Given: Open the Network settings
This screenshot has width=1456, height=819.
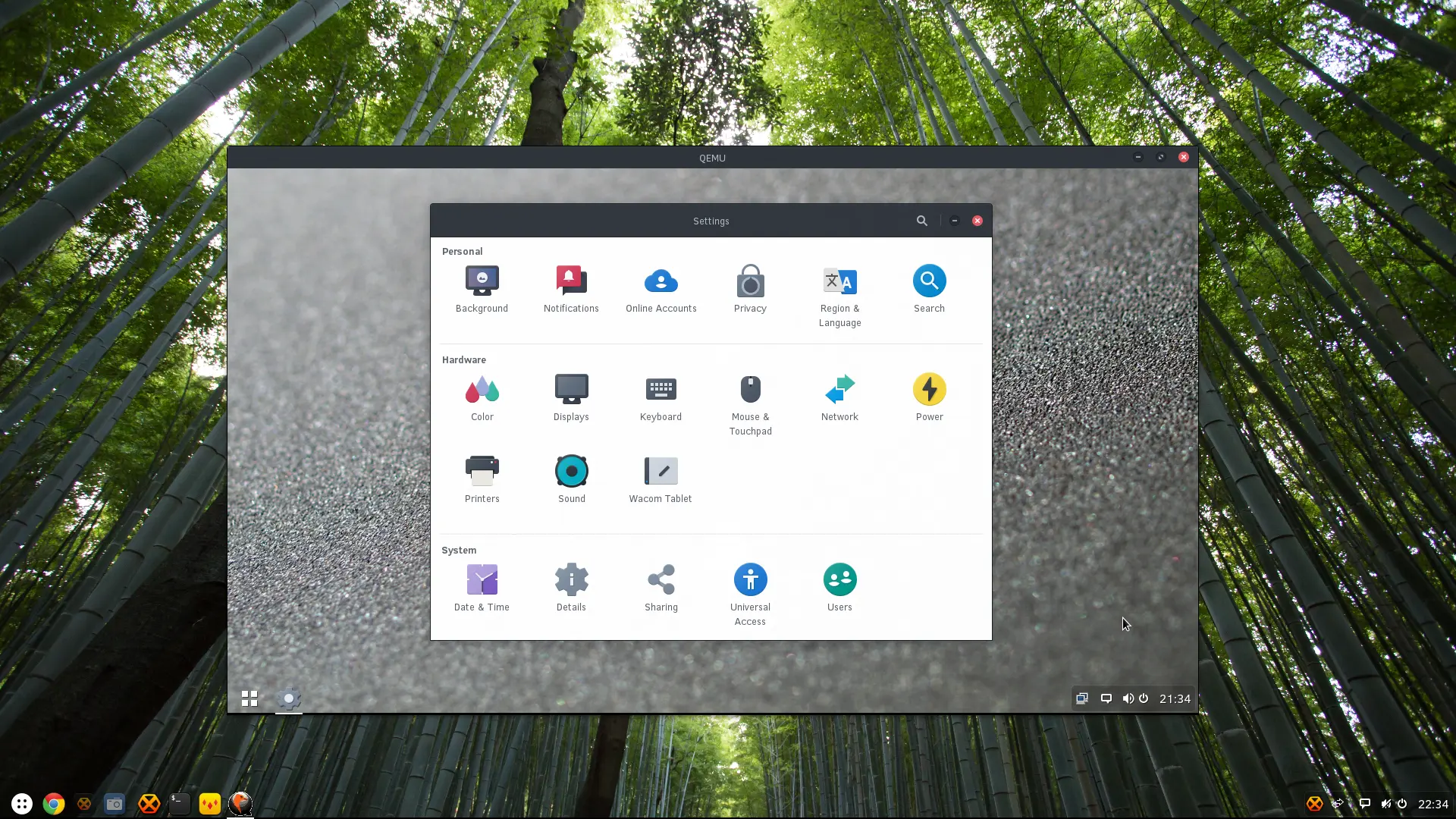Looking at the screenshot, I should click(839, 398).
